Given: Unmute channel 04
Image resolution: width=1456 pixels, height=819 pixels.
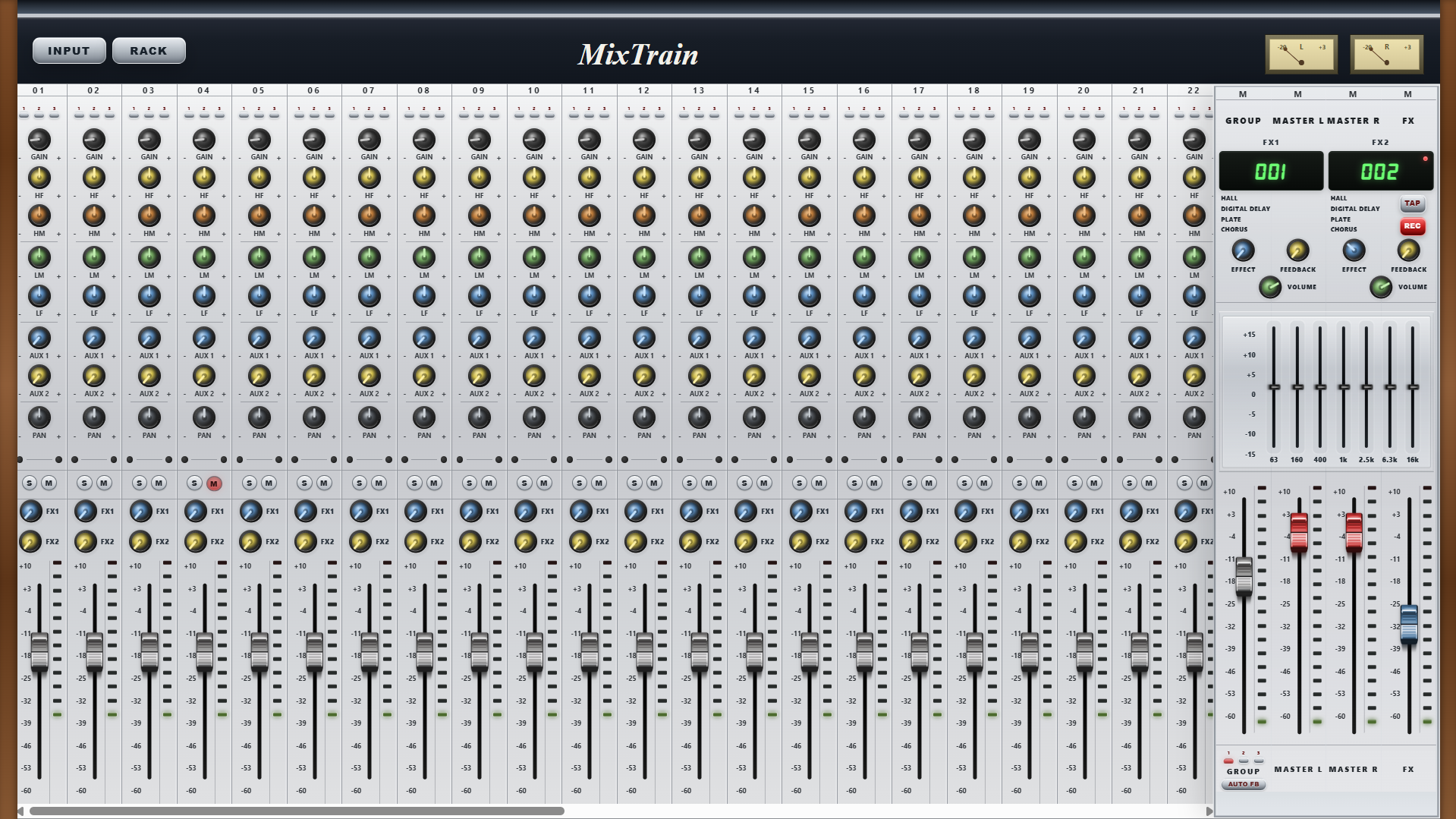Looking at the screenshot, I should 212,482.
